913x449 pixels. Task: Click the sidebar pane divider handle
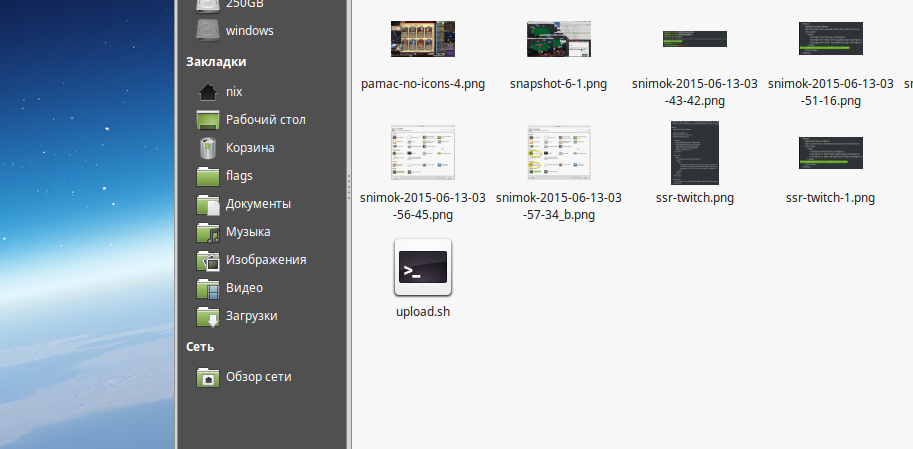coord(349,189)
